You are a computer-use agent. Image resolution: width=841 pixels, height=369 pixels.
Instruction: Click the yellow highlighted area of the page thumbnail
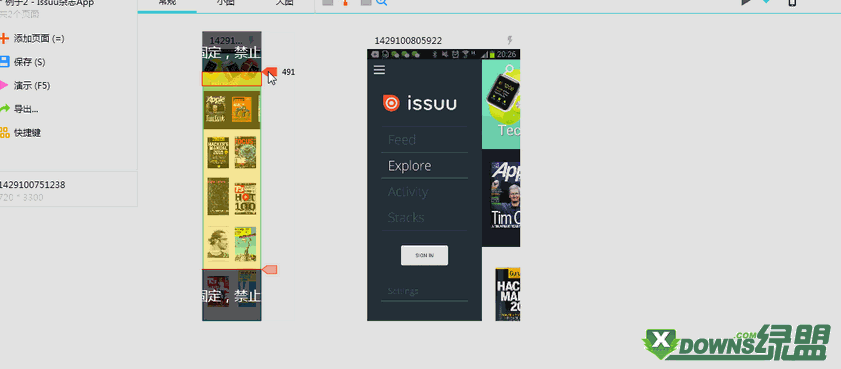[232, 180]
